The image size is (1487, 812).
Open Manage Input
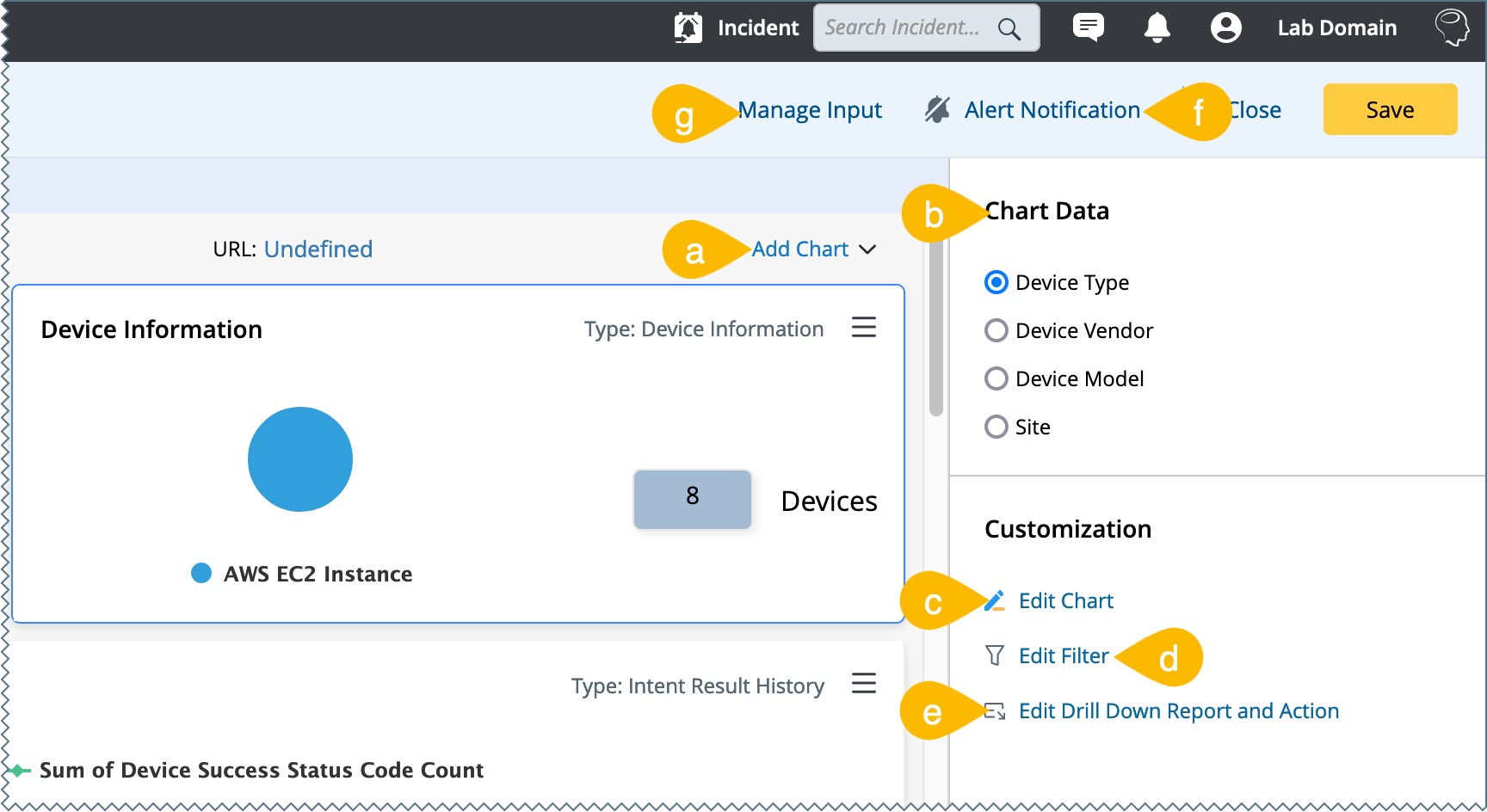(x=810, y=110)
